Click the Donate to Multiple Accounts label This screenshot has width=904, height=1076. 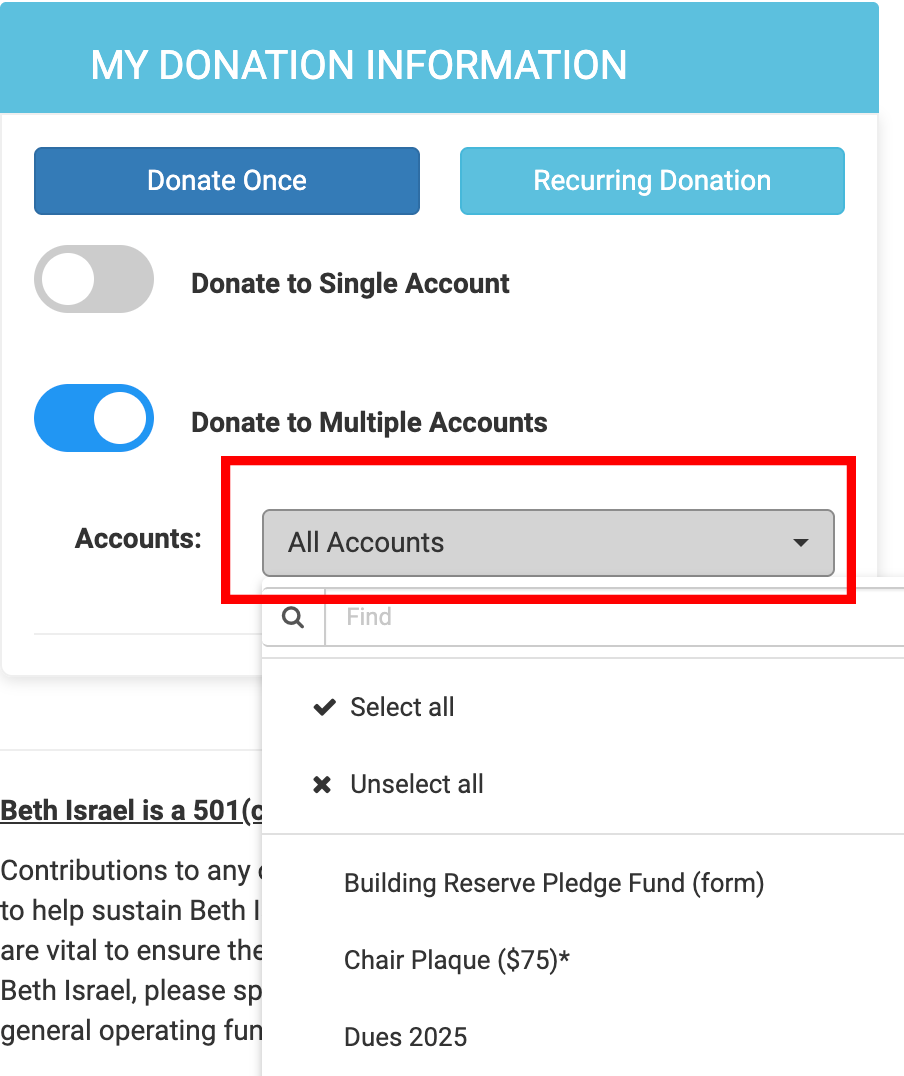tap(369, 423)
